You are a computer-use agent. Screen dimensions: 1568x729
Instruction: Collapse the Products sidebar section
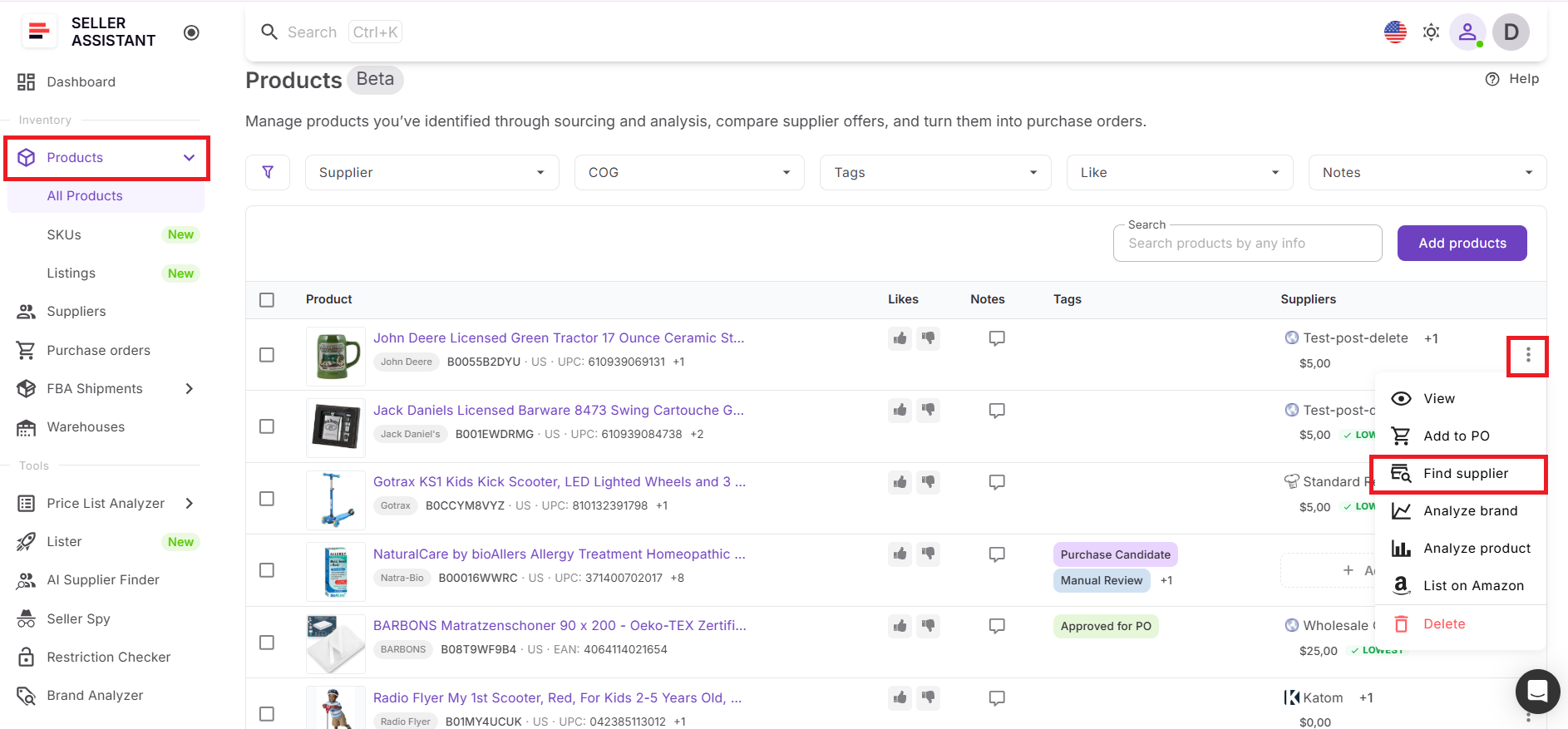pyautogui.click(x=189, y=158)
